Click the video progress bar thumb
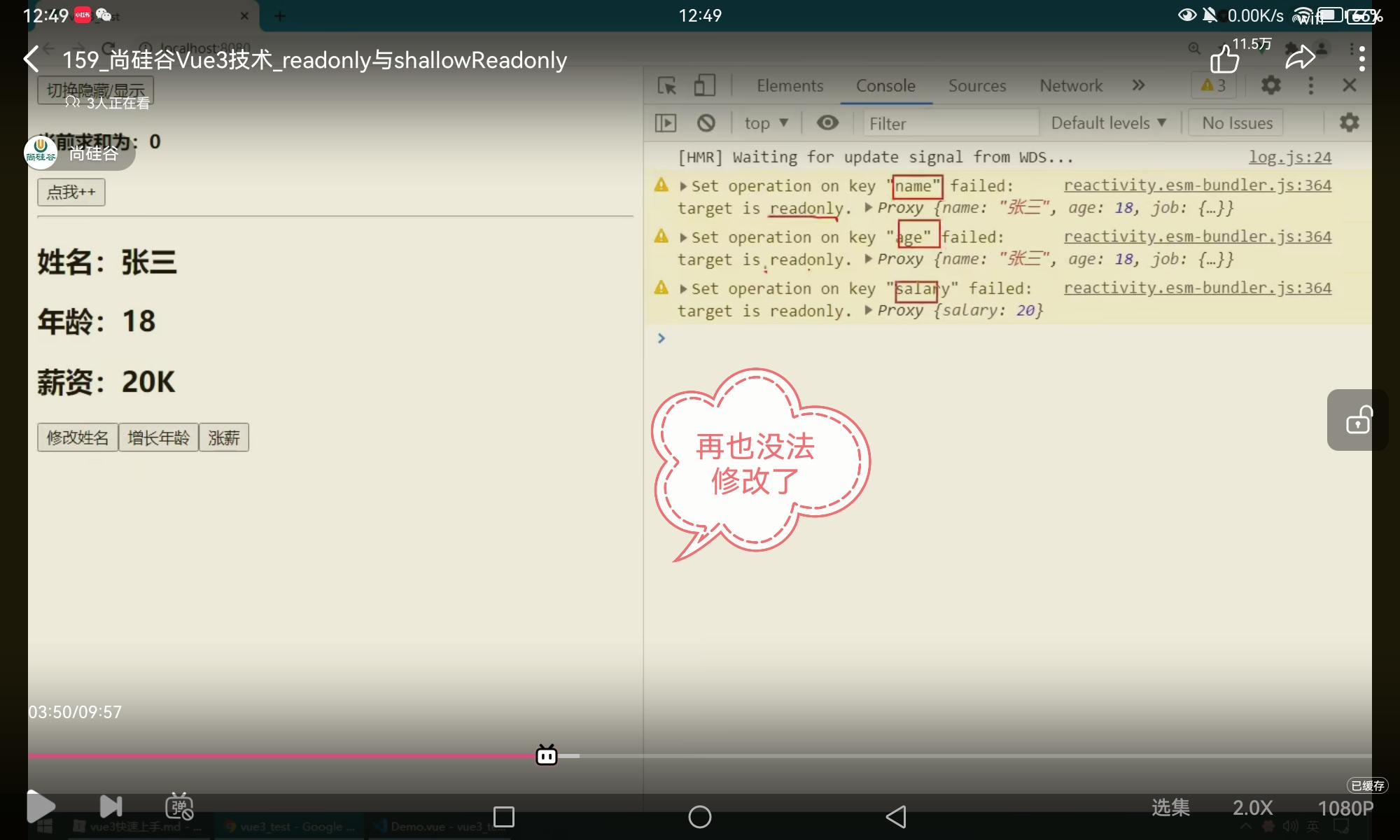Screen dimensions: 1400x840 [547, 756]
